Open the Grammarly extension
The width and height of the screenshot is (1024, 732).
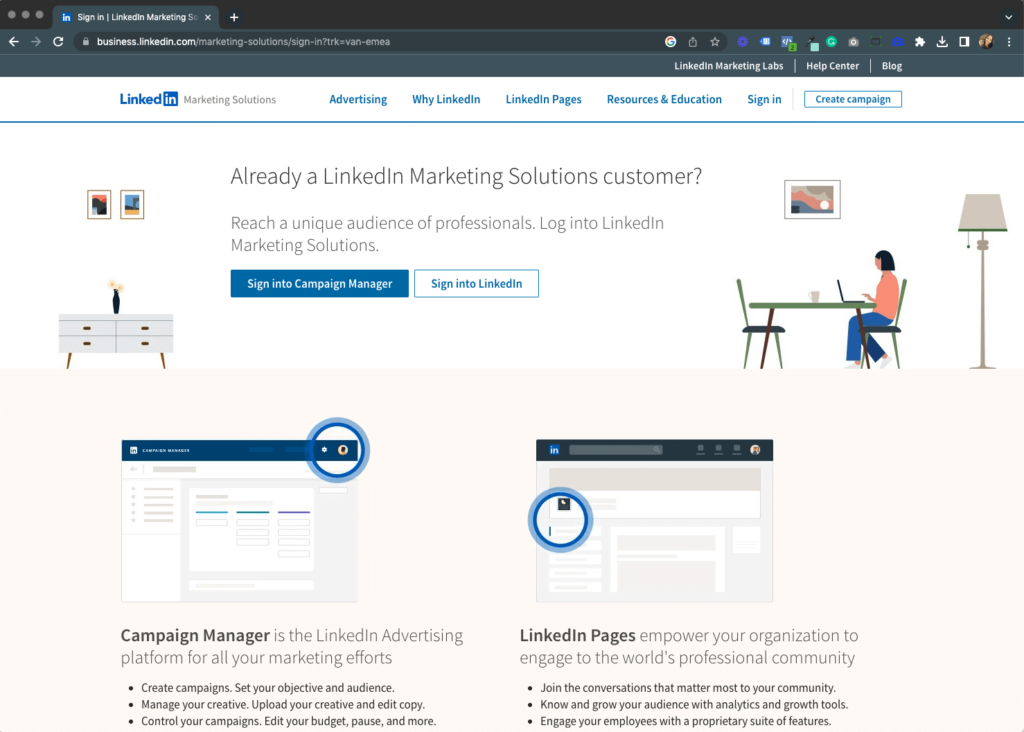coord(831,42)
